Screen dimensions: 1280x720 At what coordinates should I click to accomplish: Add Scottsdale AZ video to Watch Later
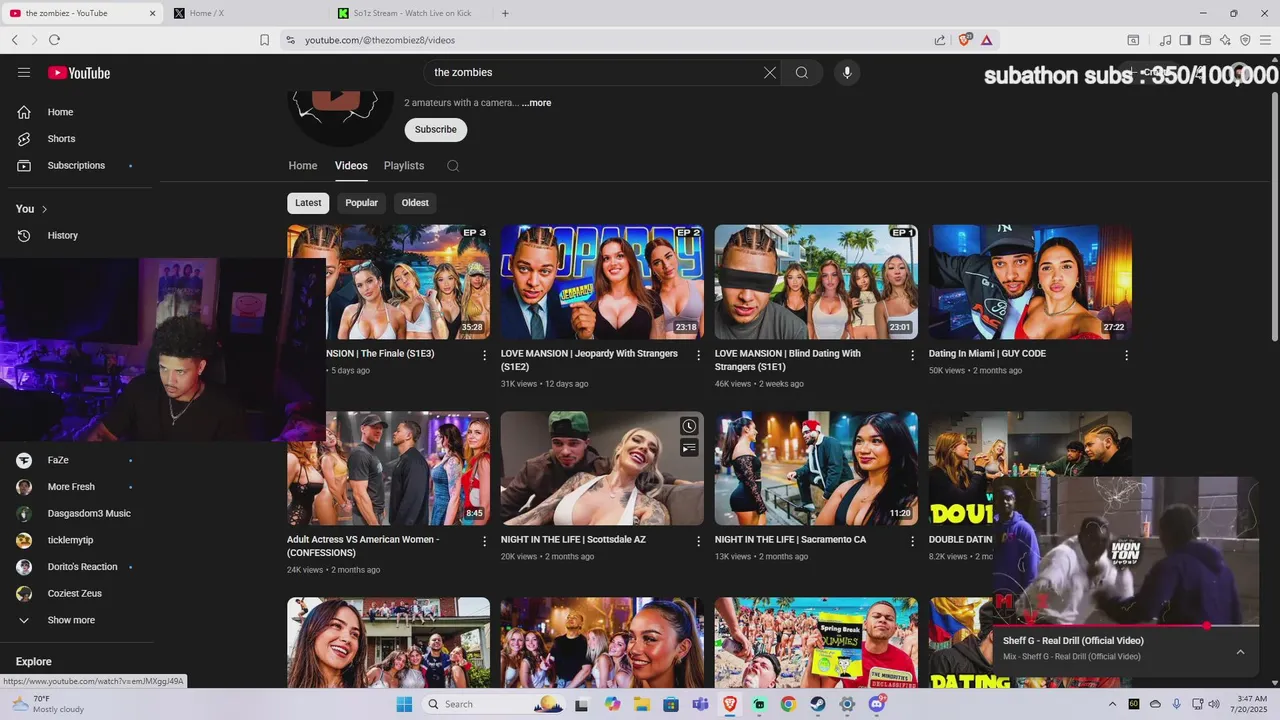(689, 427)
